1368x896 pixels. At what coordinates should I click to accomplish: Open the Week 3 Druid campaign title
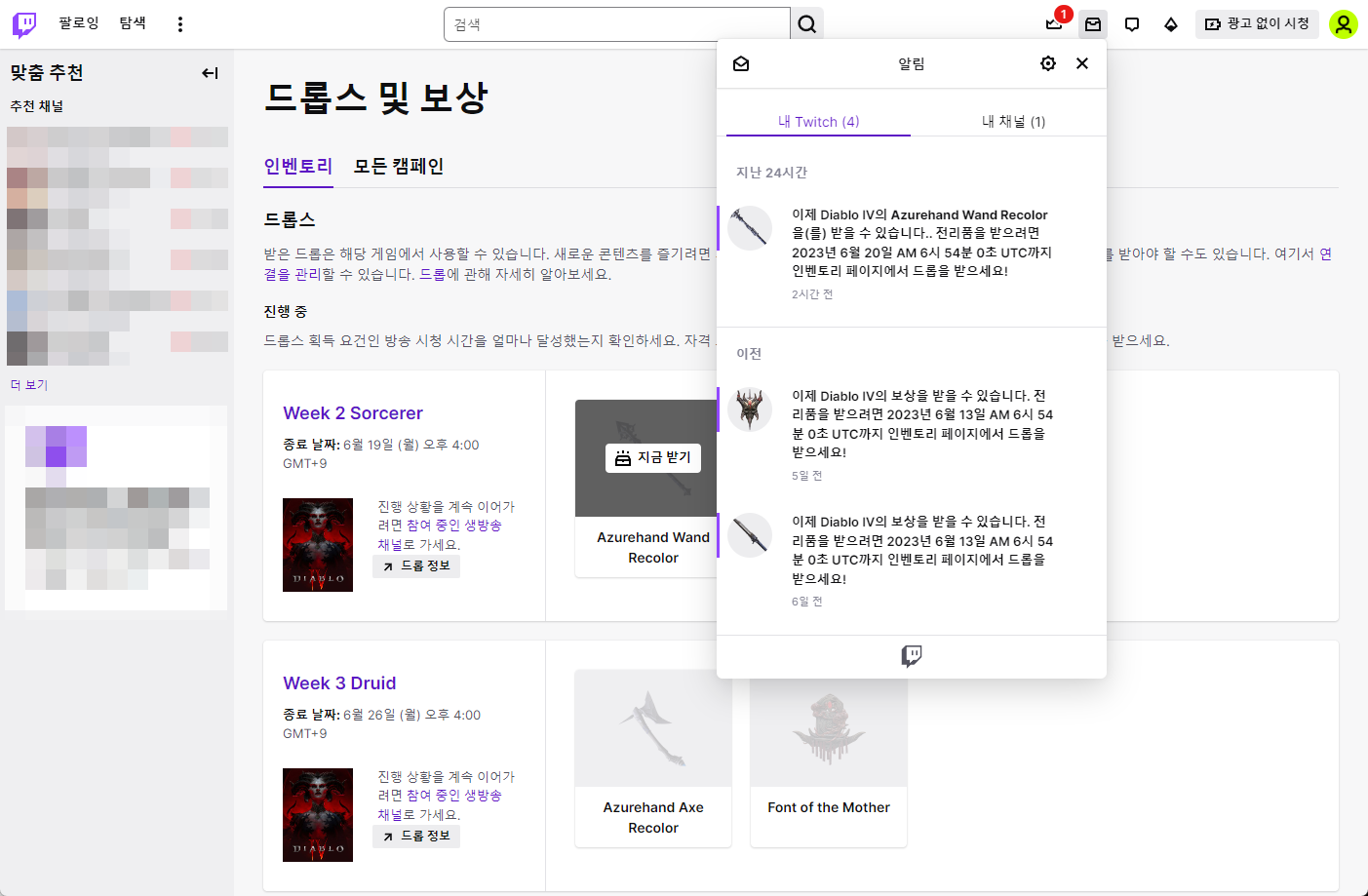[x=339, y=683]
